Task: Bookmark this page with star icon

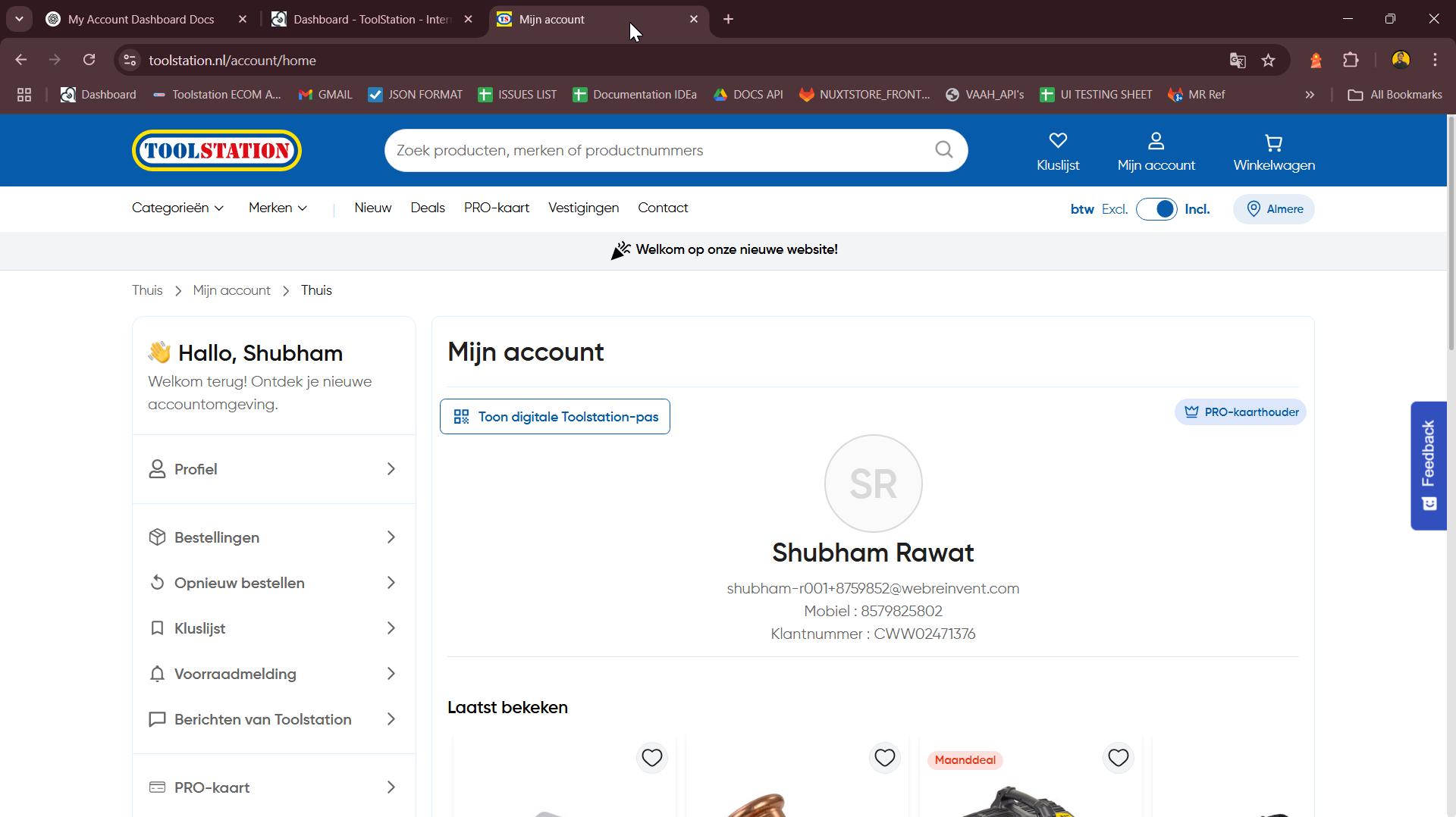Action: click(1268, 61)
